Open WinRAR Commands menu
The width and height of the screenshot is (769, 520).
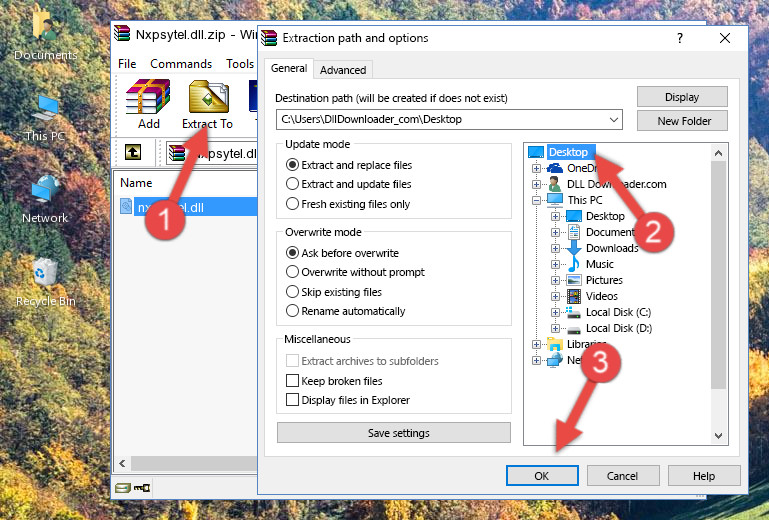coord(181,64)
